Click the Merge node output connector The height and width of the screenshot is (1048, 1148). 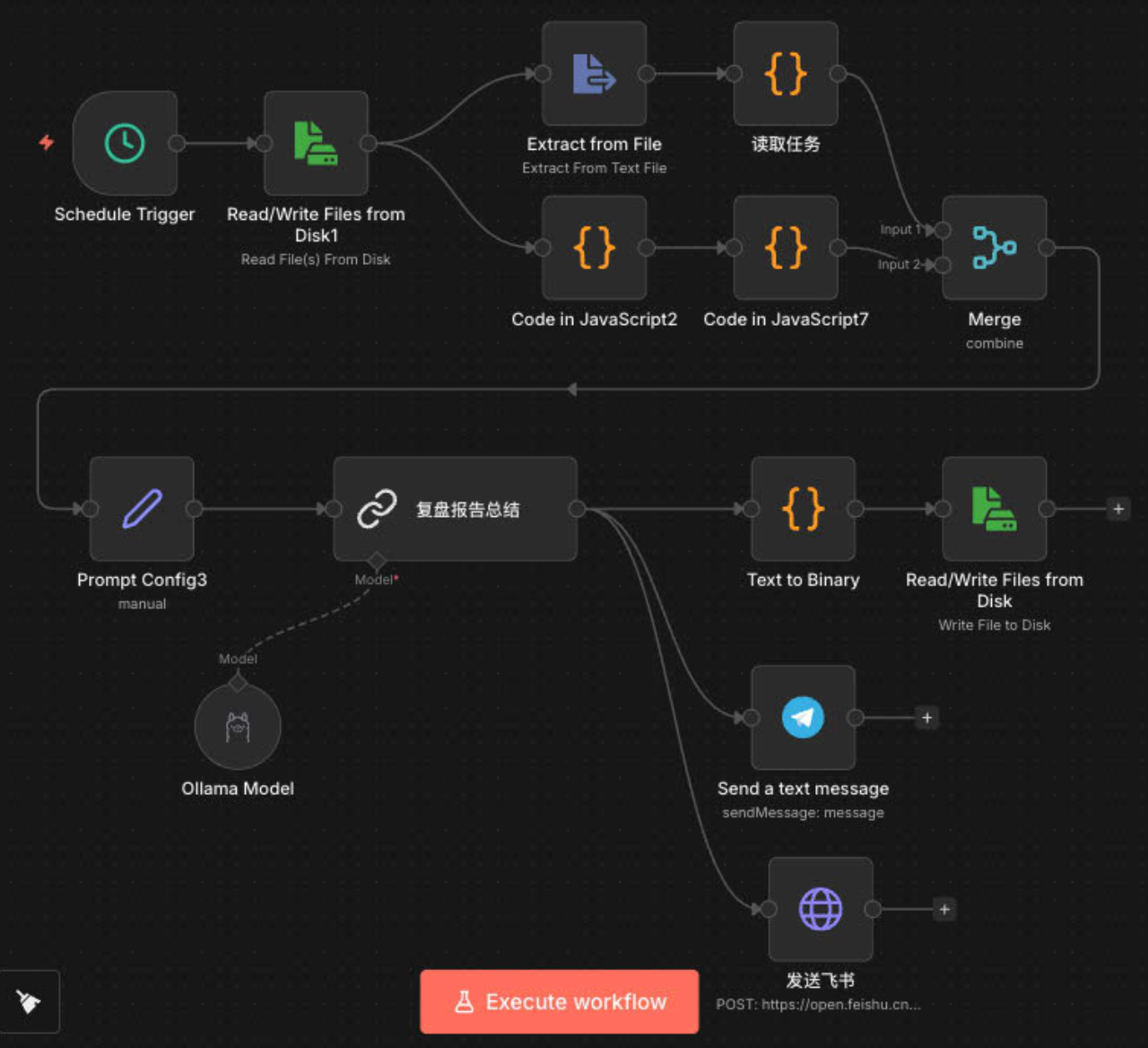[x=1047, y=248]
